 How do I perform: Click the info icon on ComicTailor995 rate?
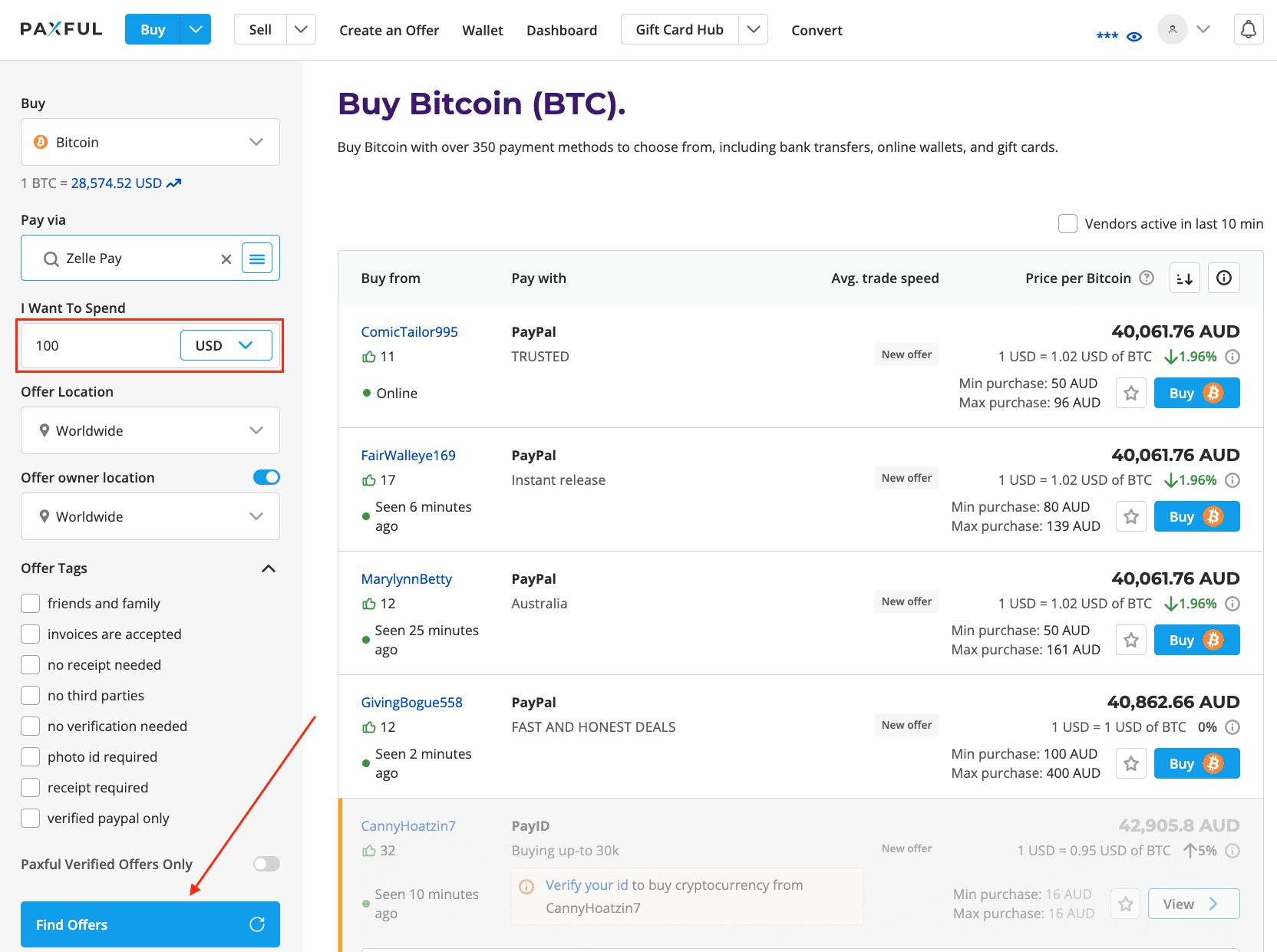pos(1232,357)
